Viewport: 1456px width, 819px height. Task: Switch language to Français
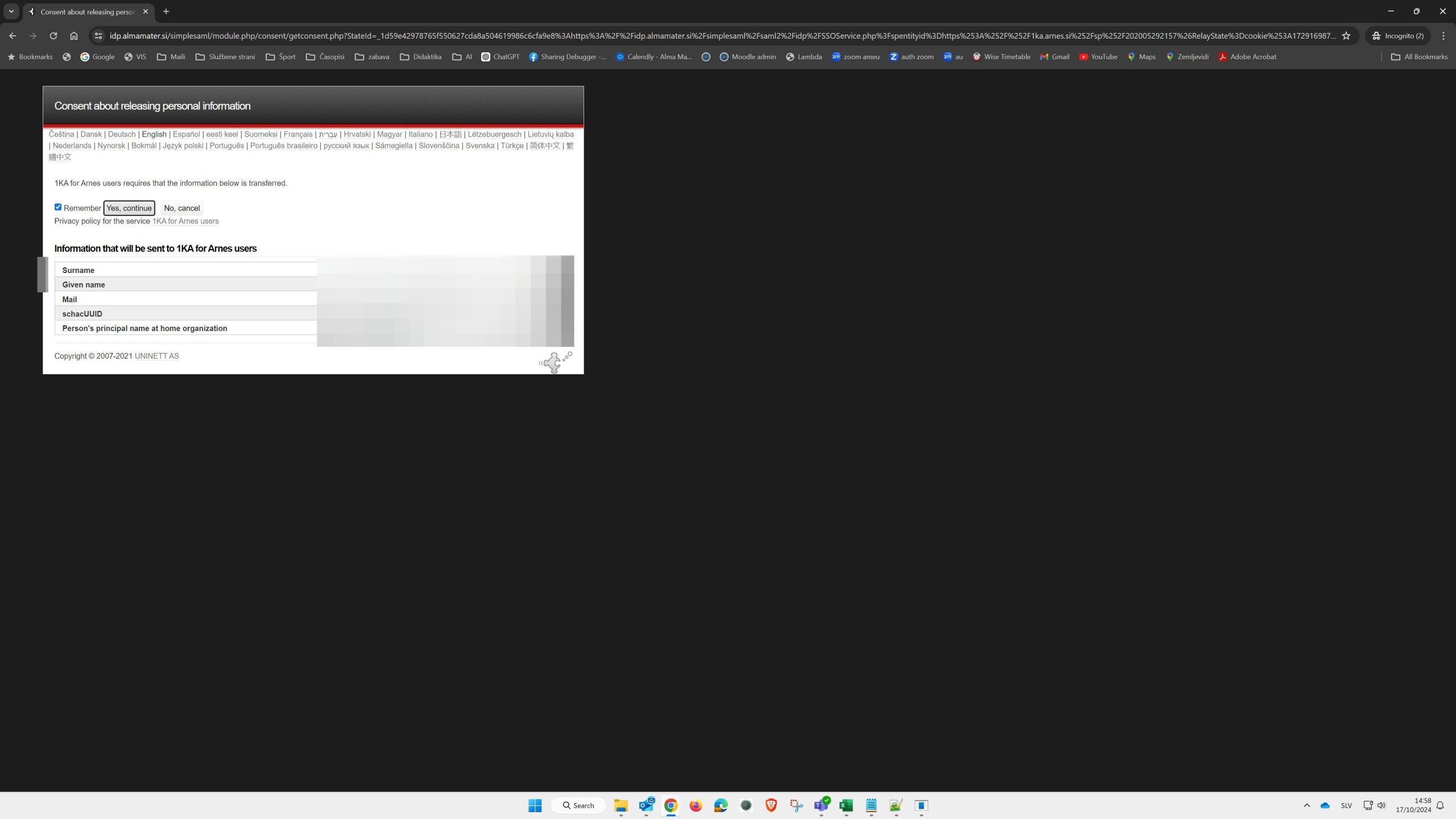(298, 134)
